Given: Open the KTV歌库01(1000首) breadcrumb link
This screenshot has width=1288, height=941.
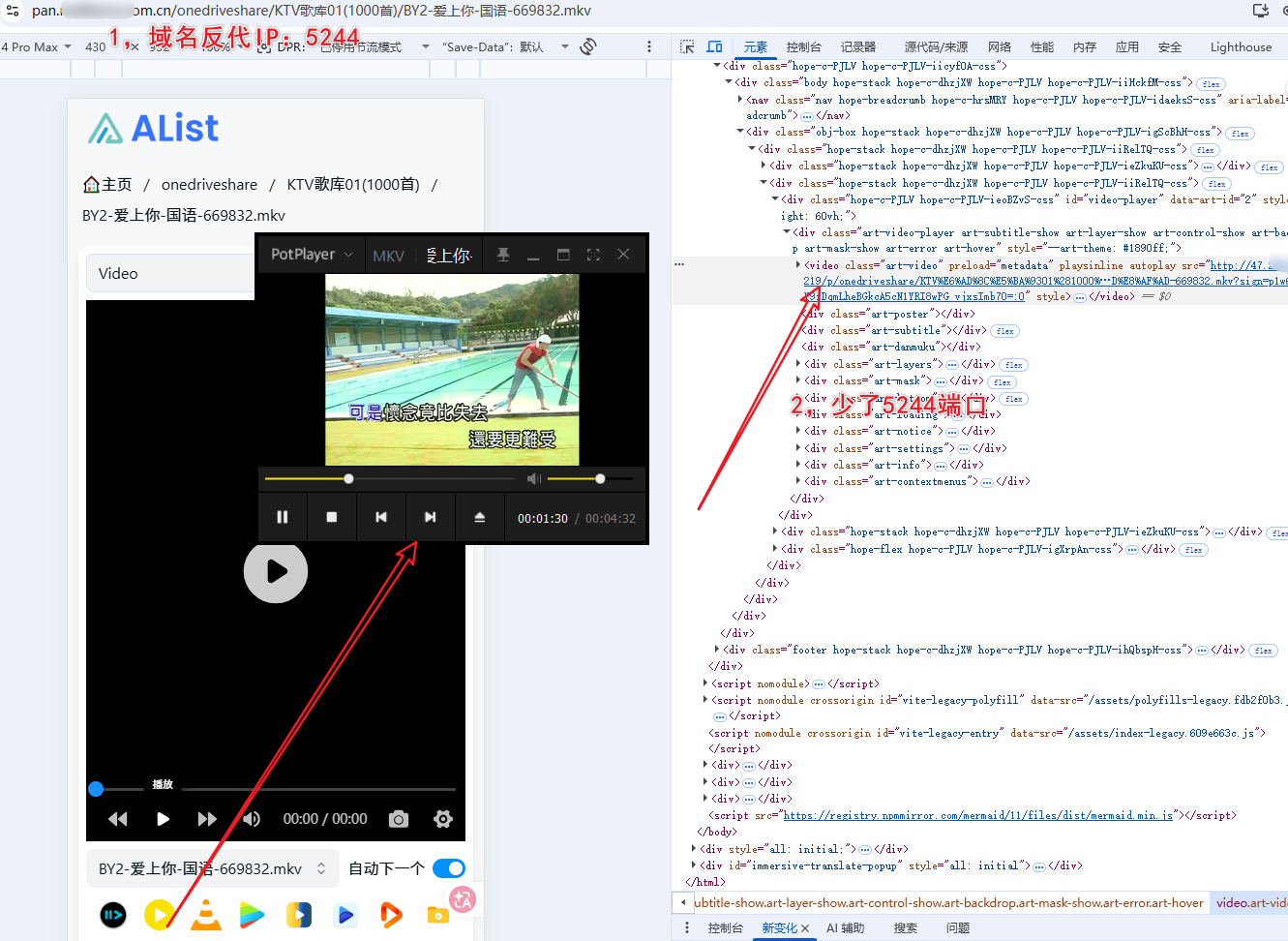Looking at the screenshot, I should point(353,184).
